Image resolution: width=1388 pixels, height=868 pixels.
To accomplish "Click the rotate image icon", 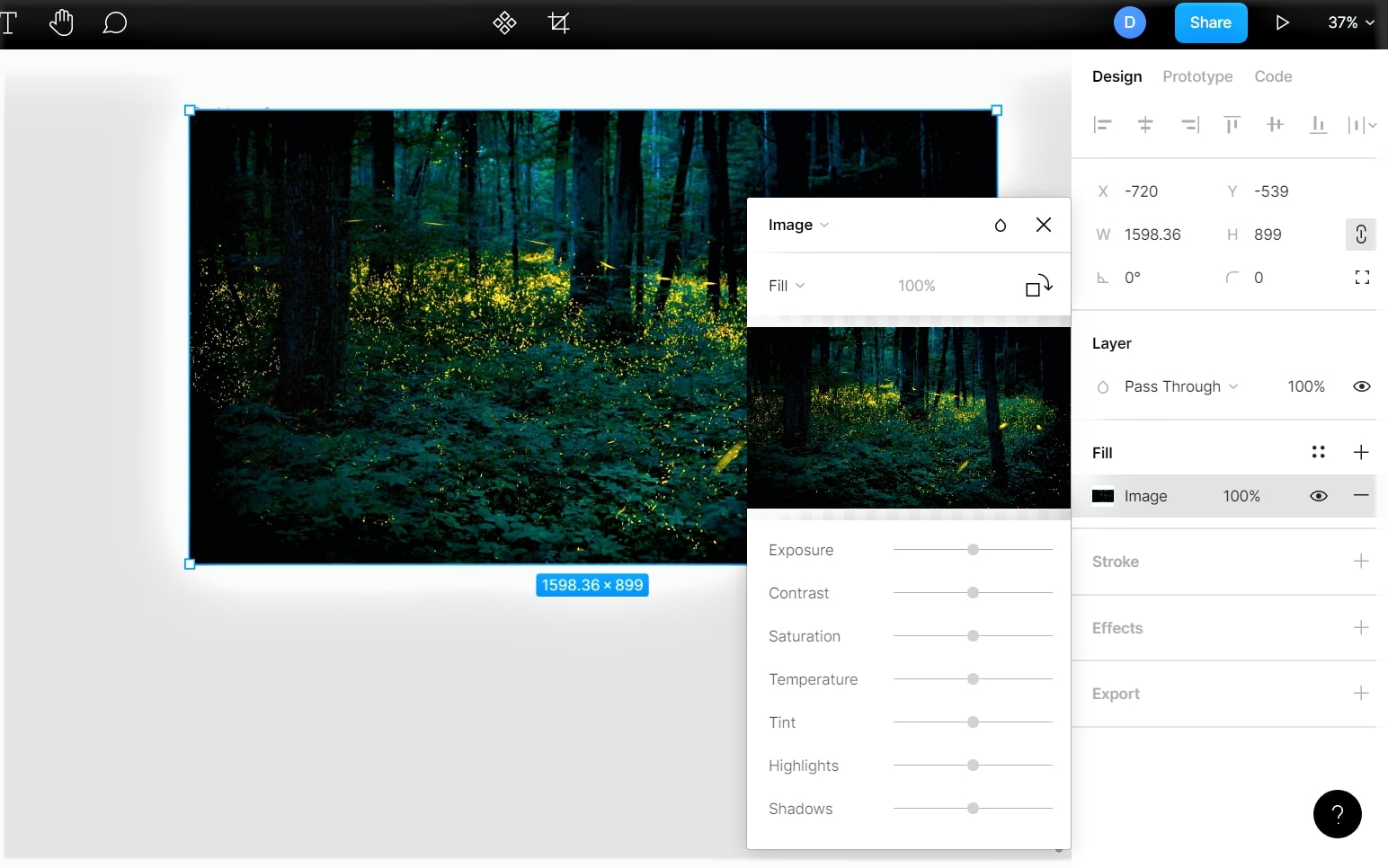I will (x=1038, y=286).
